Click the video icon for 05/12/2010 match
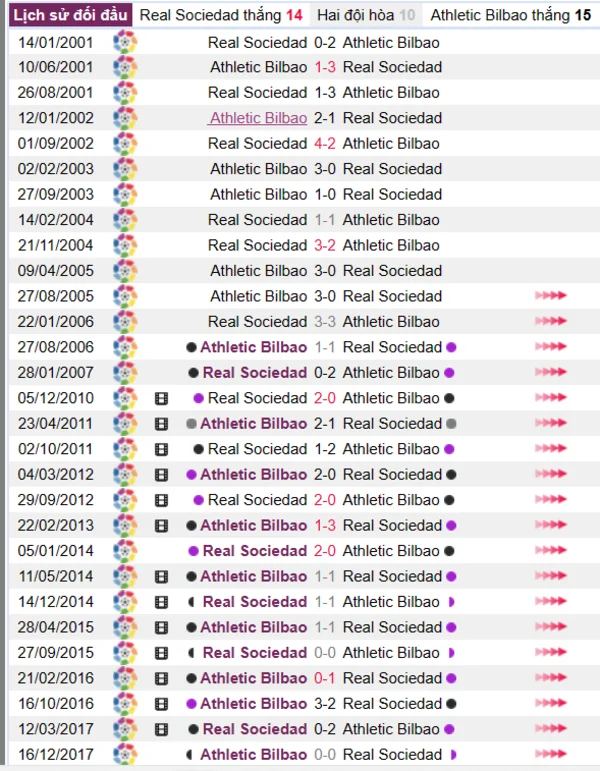The image size is (600, 771). pyautogui.click(x=161, y=398)
